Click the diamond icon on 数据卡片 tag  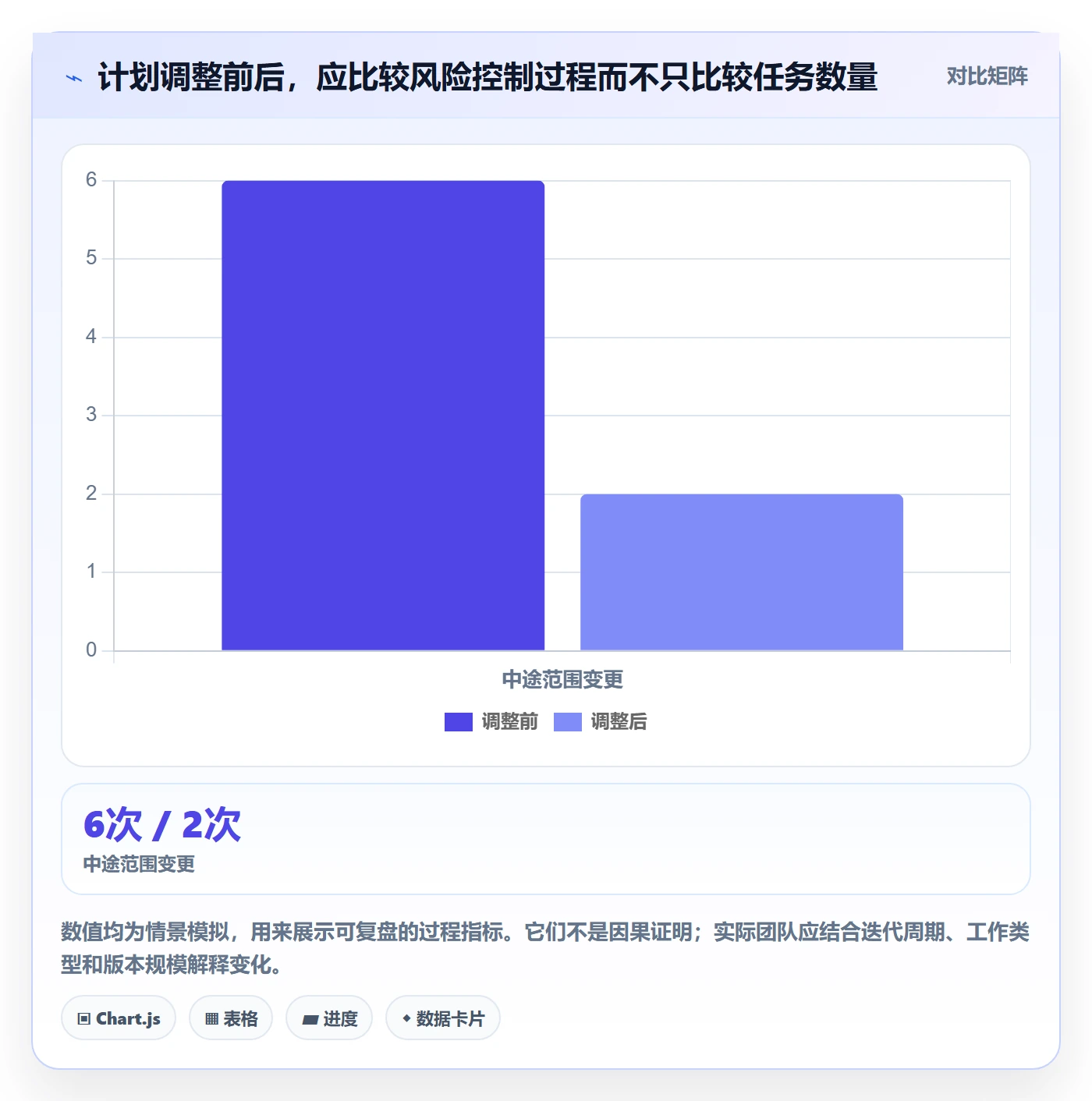click(x=406, y=1018)
